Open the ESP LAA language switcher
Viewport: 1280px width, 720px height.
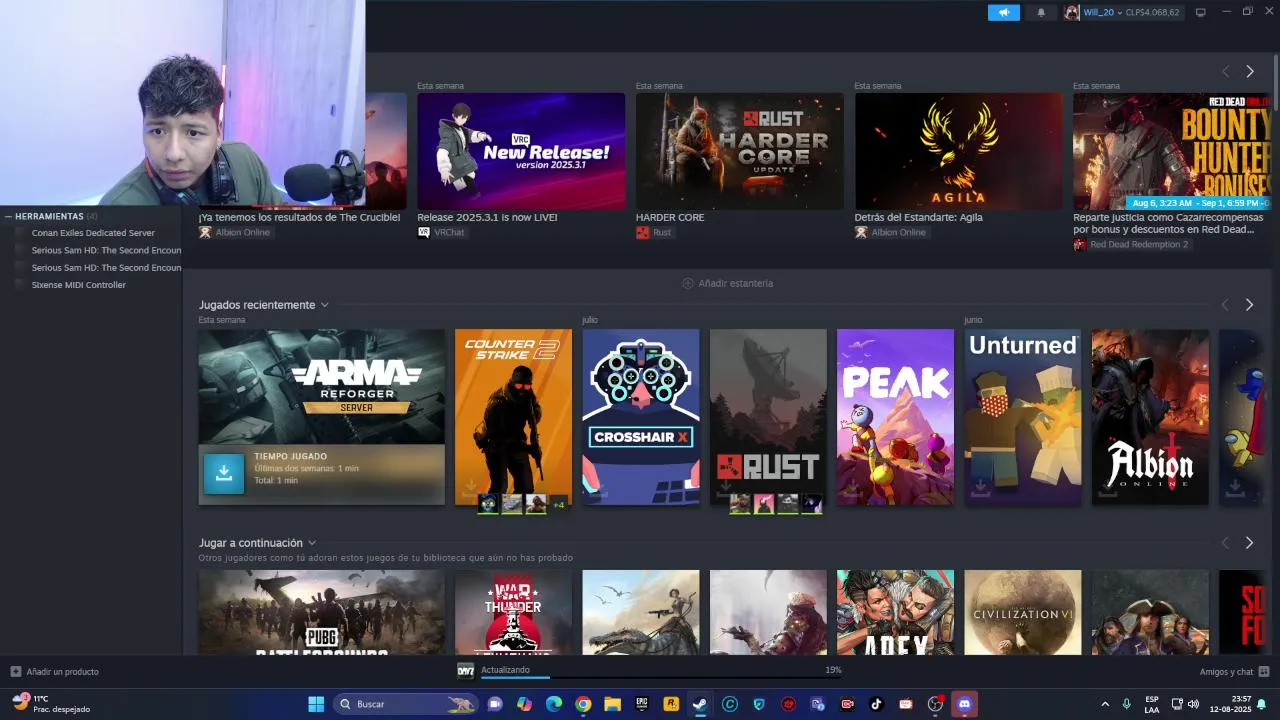pos(1152,704)
